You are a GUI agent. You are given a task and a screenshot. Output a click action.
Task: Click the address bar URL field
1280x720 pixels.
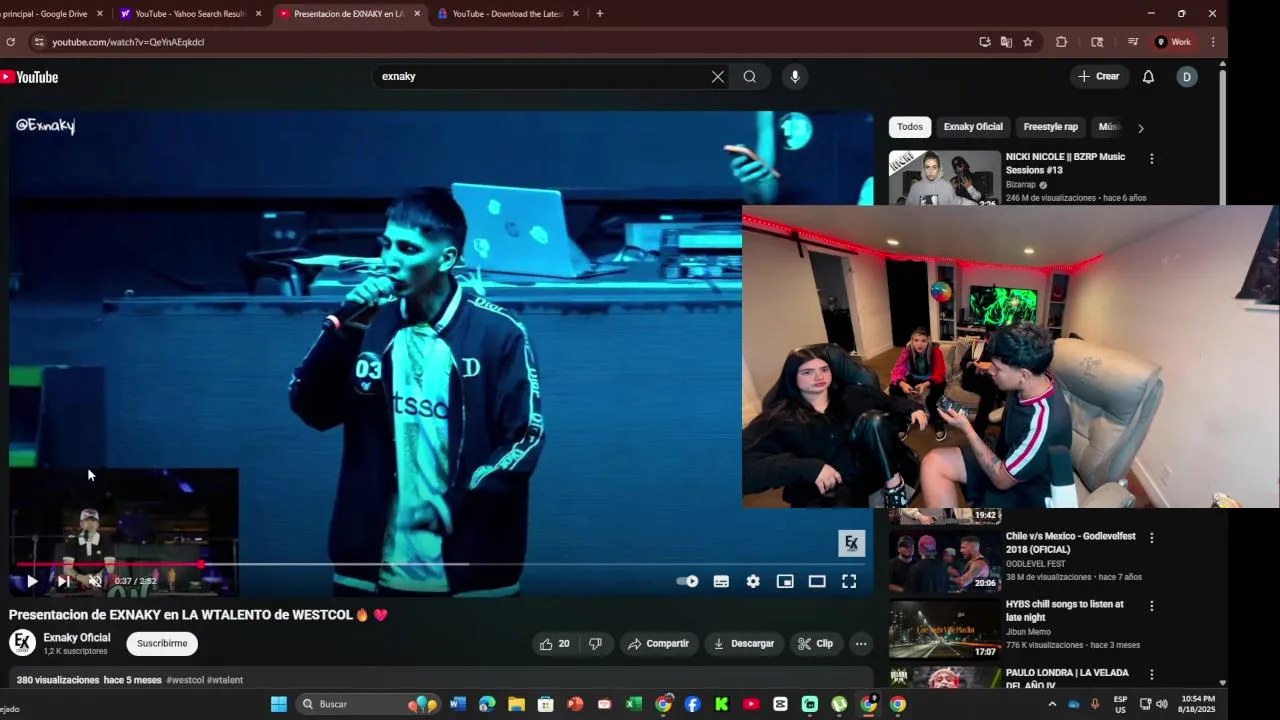coord(500,42)
